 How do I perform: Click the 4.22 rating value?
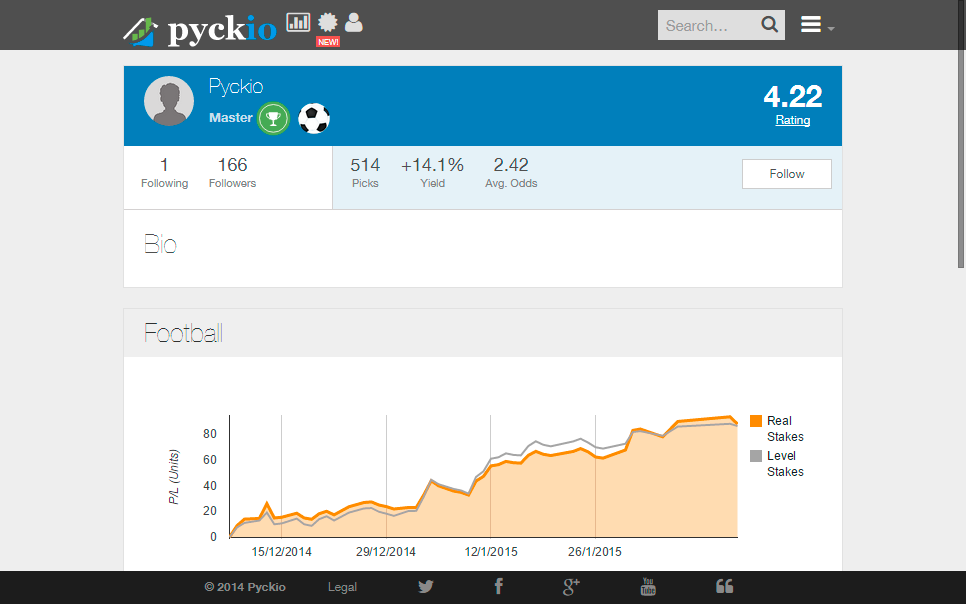pyautogui.click(x=792, y=97)
